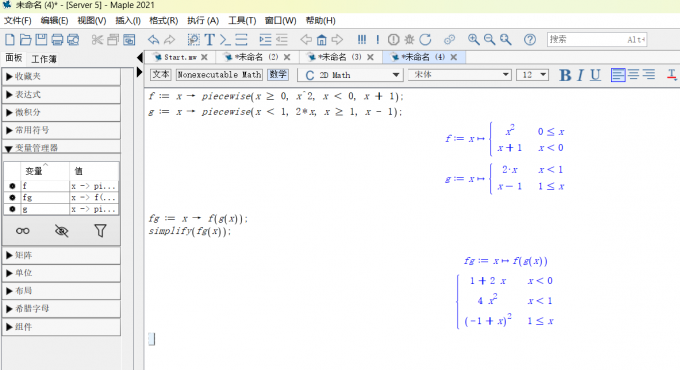The width and height of the screenshot is (680, 370).
Task: Open help with the question mark icon
Action: [x=530, y=40]
